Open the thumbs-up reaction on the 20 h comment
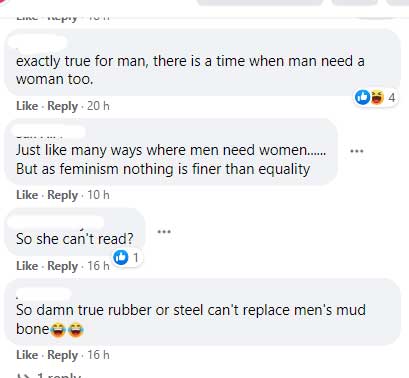 tap(362, 97)
